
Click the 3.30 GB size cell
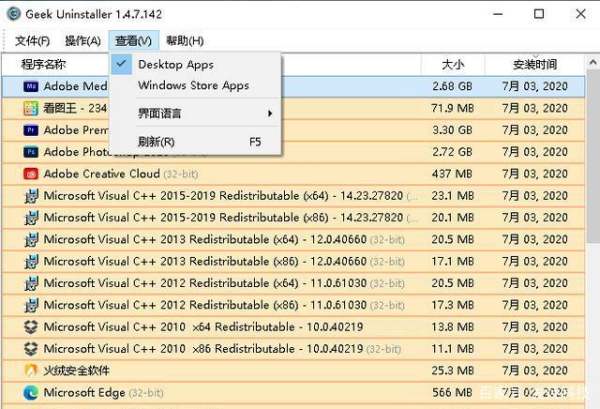tap(452, 130)
